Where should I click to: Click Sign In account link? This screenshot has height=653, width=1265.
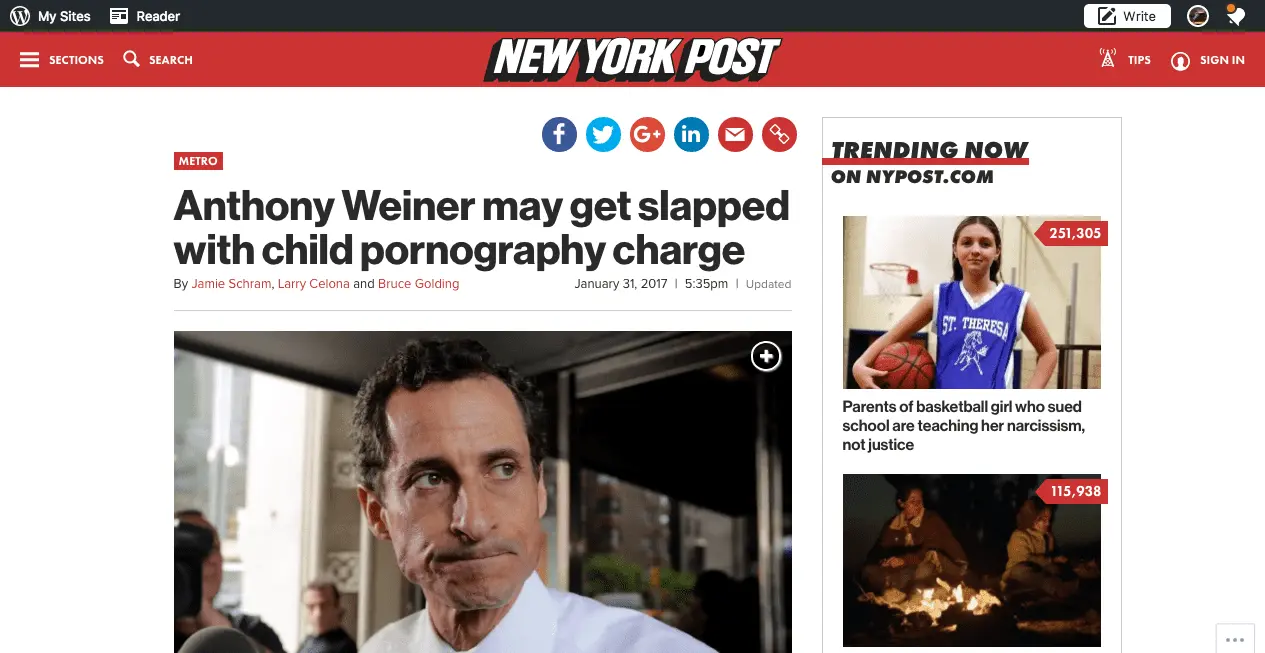pyautogui.click(x=1208, y=60)
